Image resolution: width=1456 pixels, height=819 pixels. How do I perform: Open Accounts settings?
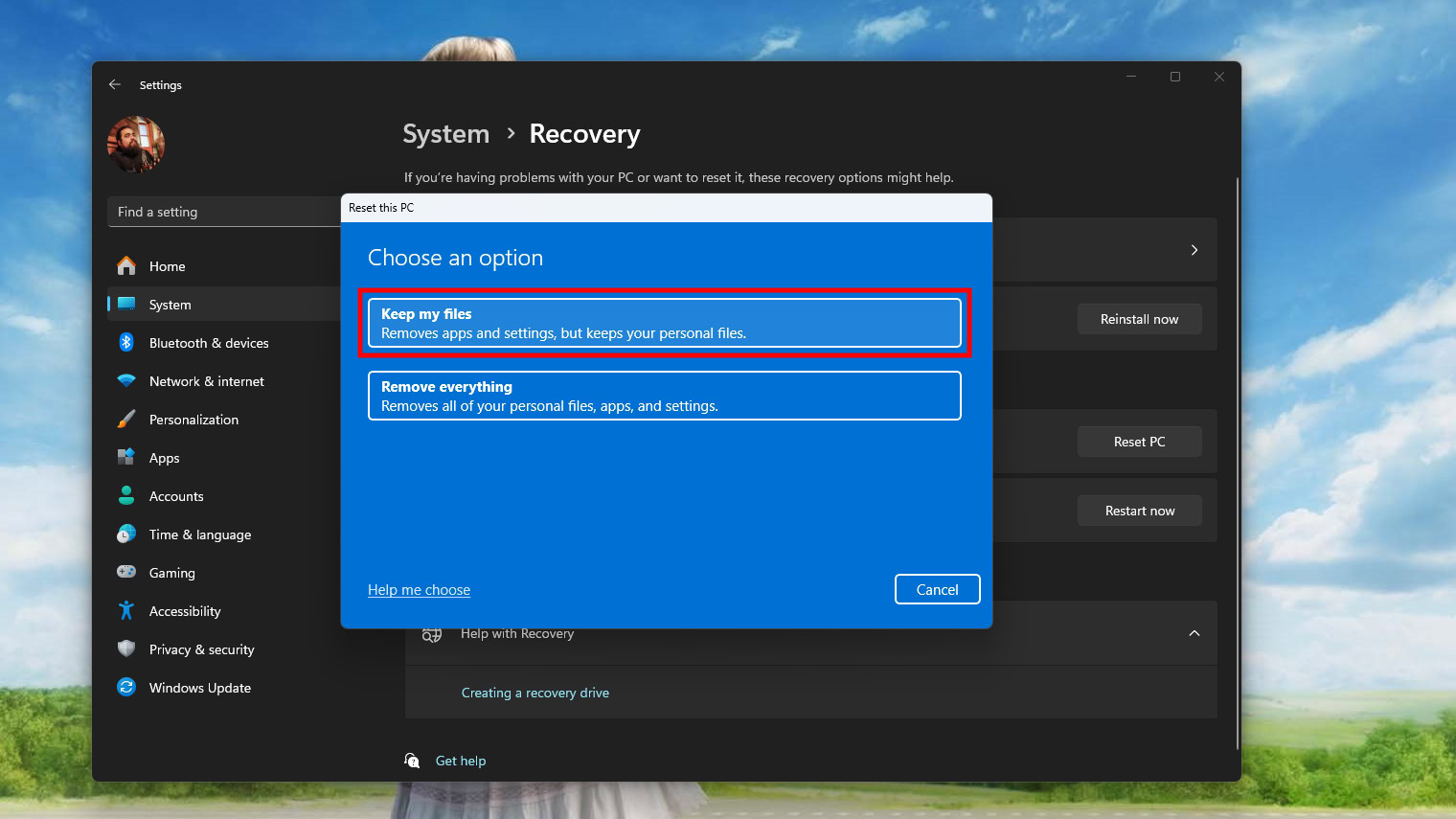[x=224, y=496]
